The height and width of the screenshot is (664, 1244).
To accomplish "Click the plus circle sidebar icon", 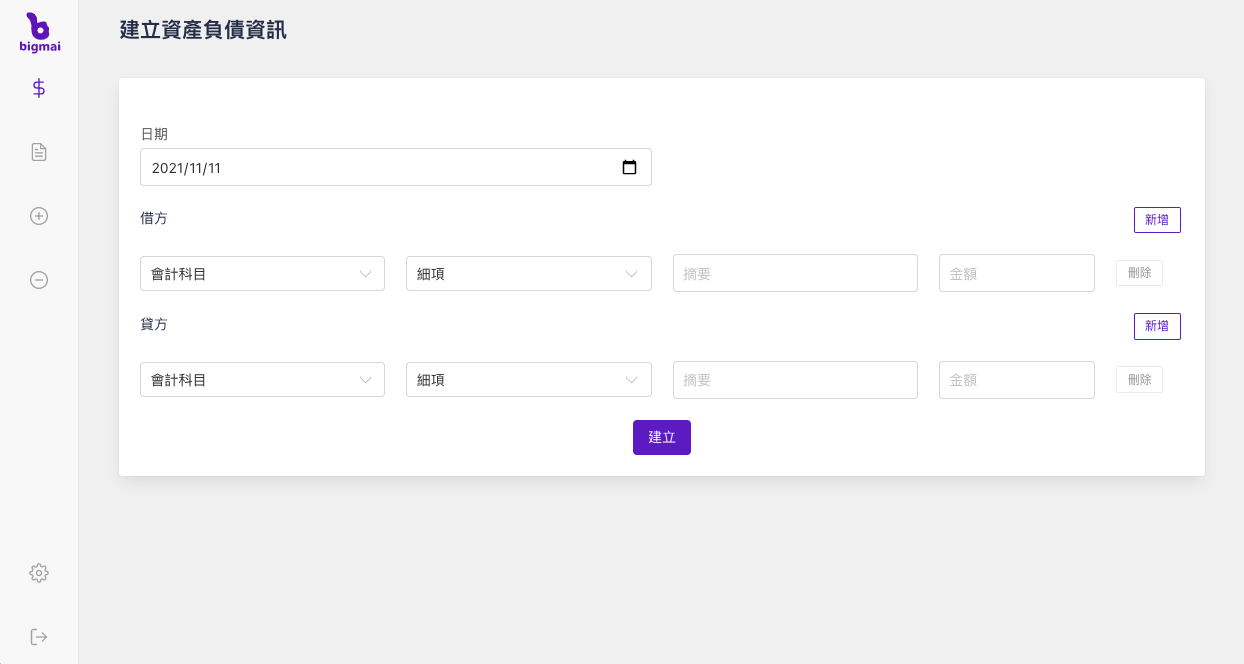I will (39, 216).
